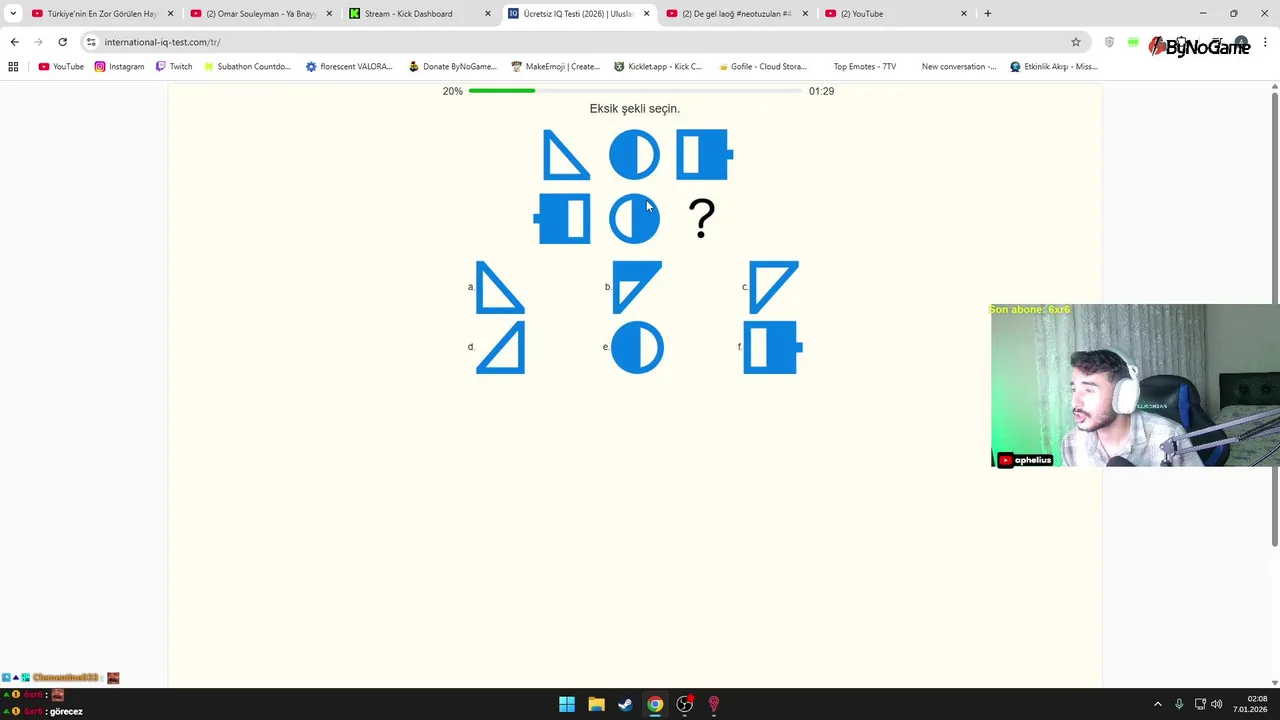The width and height of the screenshot is (1280, 720).
Task: Open the tab search dropdown
Action: tap(13, 13)
